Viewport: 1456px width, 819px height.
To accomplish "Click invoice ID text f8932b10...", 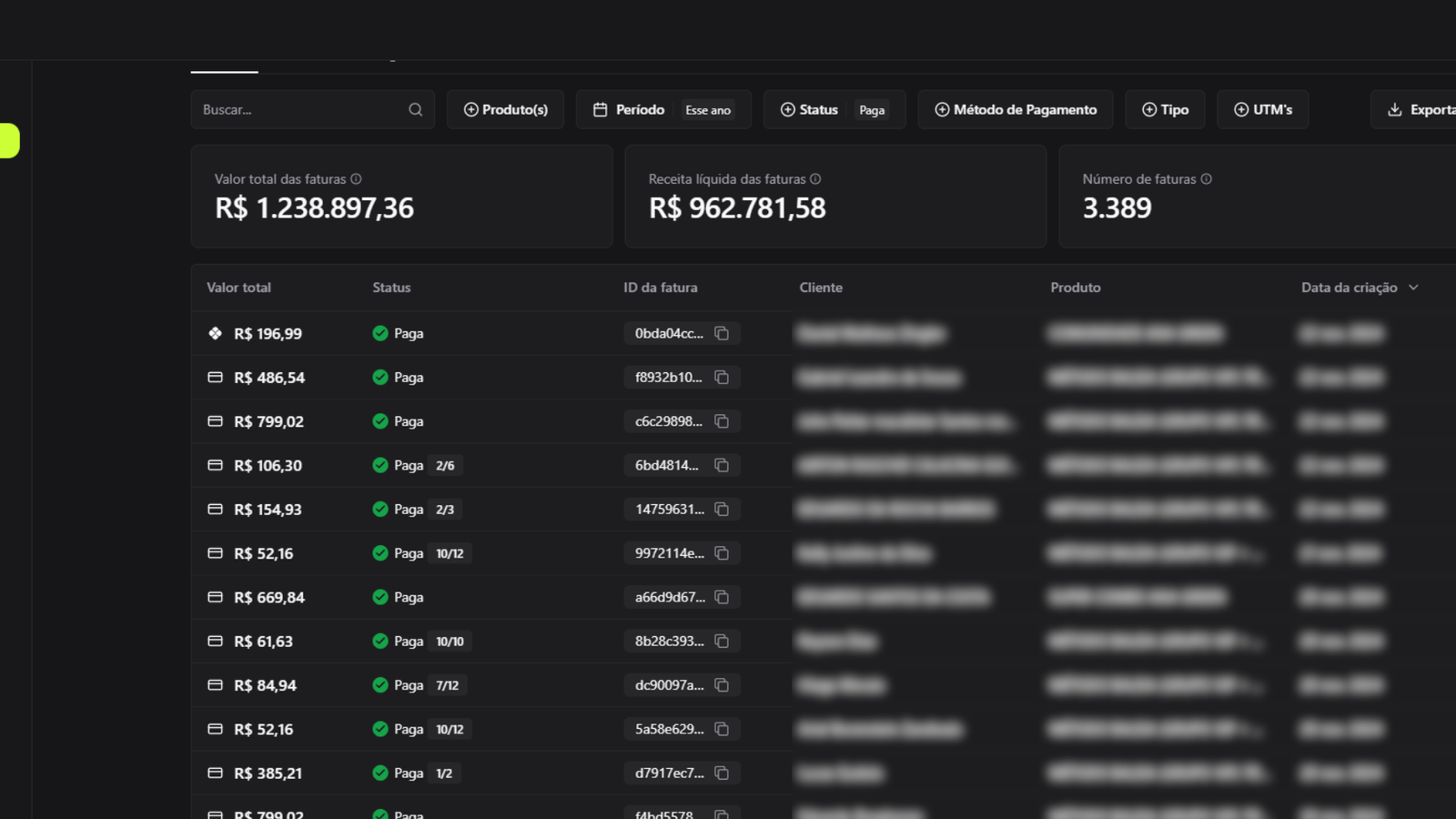I will 669,378.
